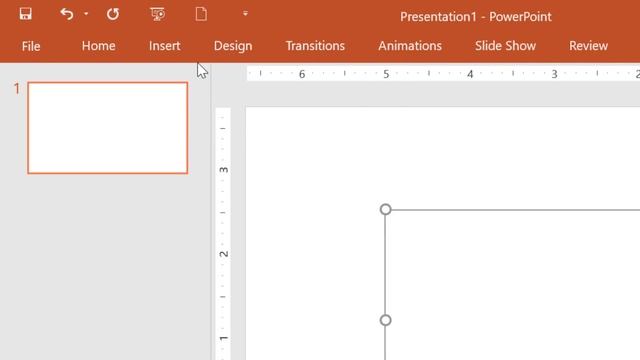Open Customize Quick Access Toolbar dropdown
Screen dimensions: 640x360
tap(245, 14)
